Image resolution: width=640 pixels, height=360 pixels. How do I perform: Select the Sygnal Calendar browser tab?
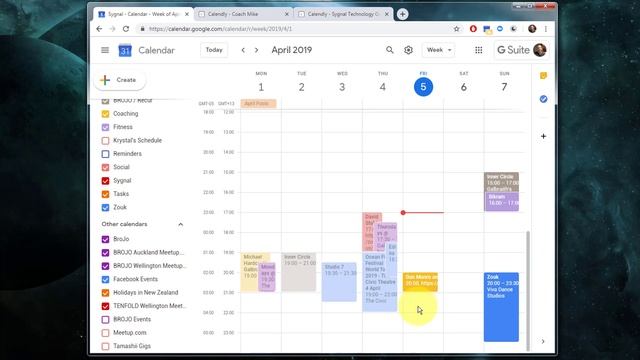[x=143, y=14]
